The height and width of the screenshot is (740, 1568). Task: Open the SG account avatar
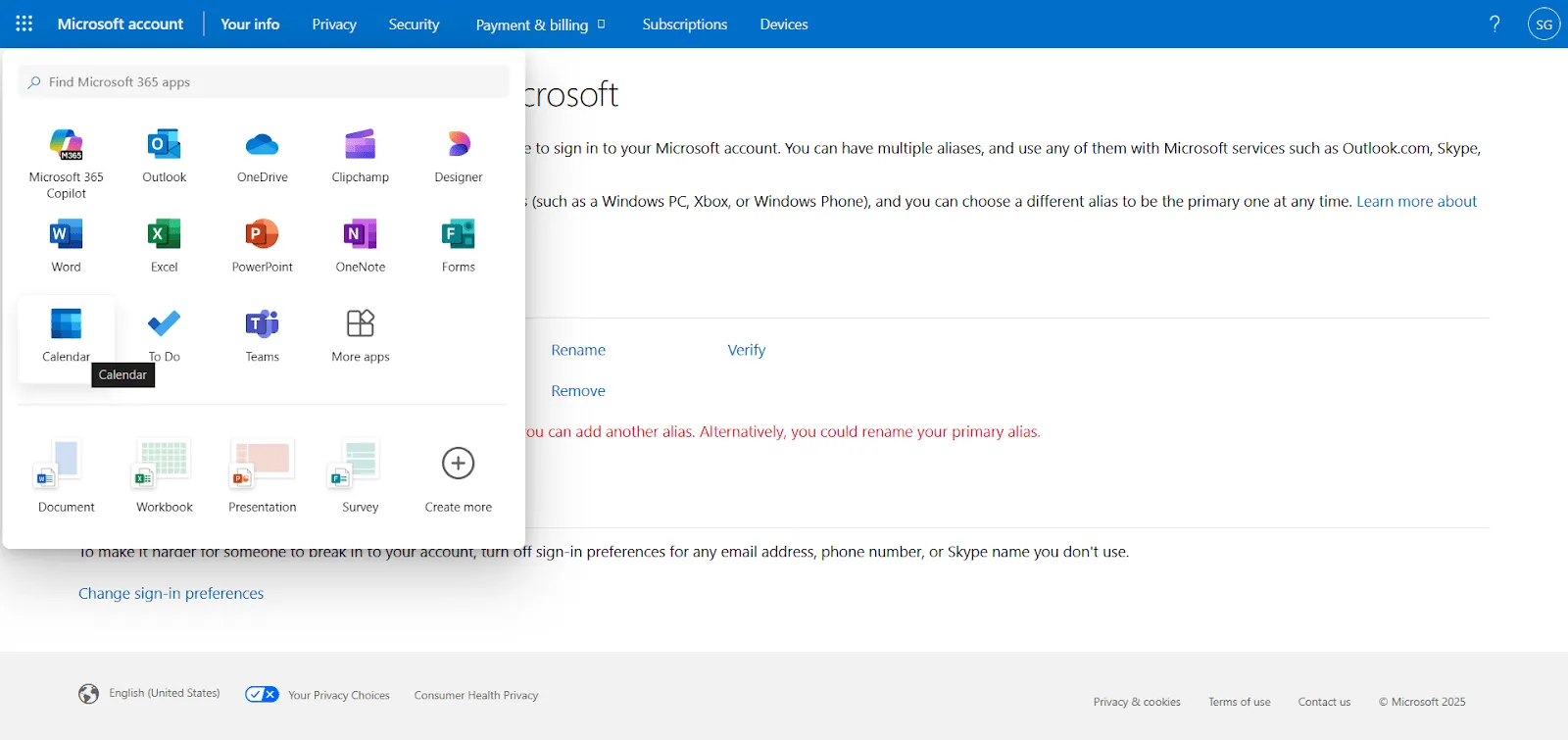click(1543, 24)
